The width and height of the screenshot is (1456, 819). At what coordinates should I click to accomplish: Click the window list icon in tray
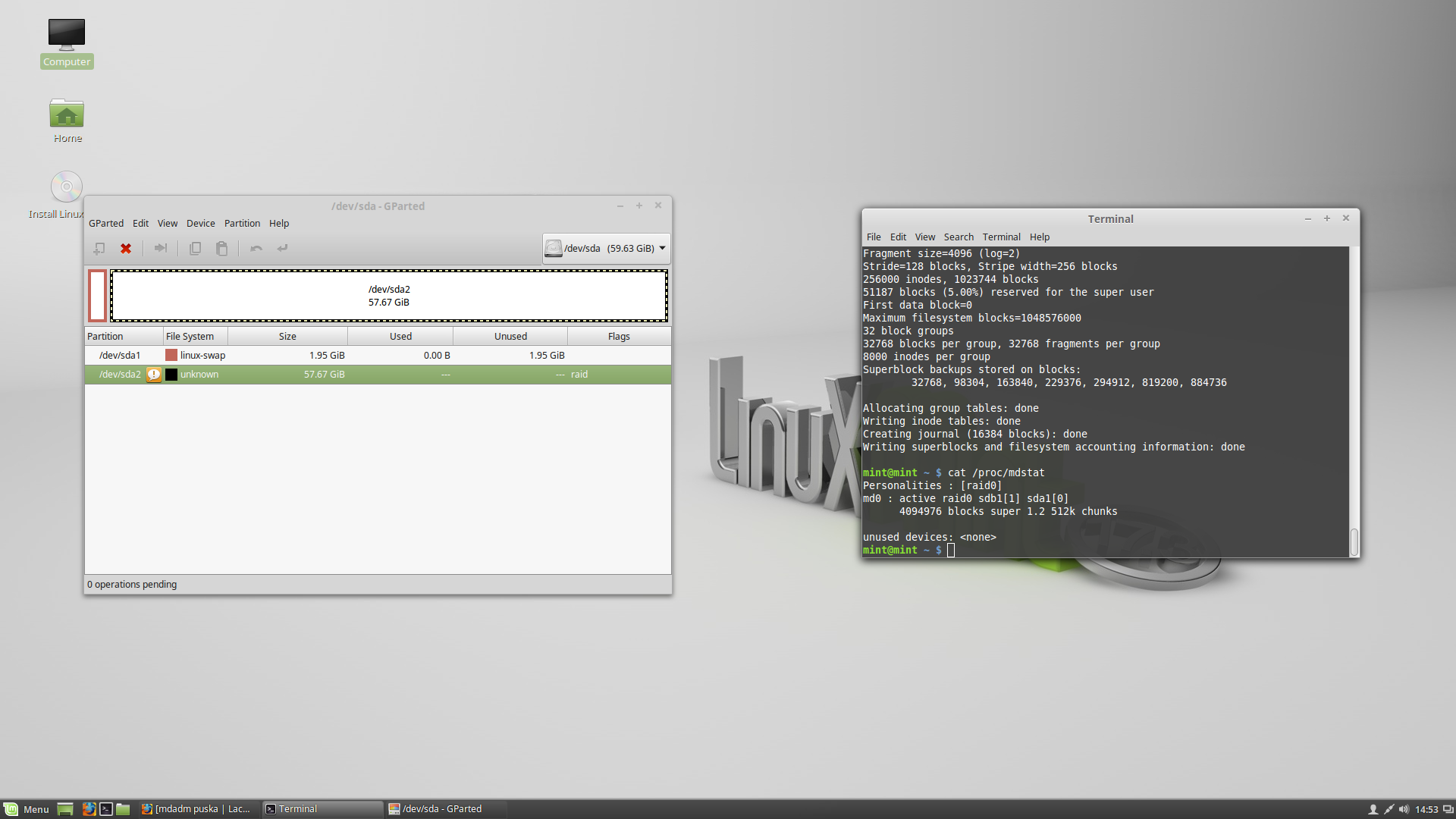1448,809
